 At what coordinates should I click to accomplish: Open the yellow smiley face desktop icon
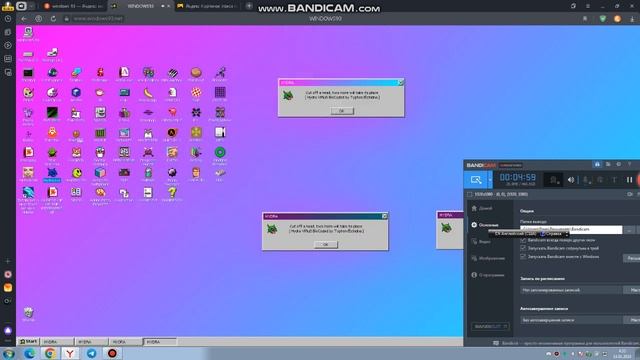click(x=76, y=173)
